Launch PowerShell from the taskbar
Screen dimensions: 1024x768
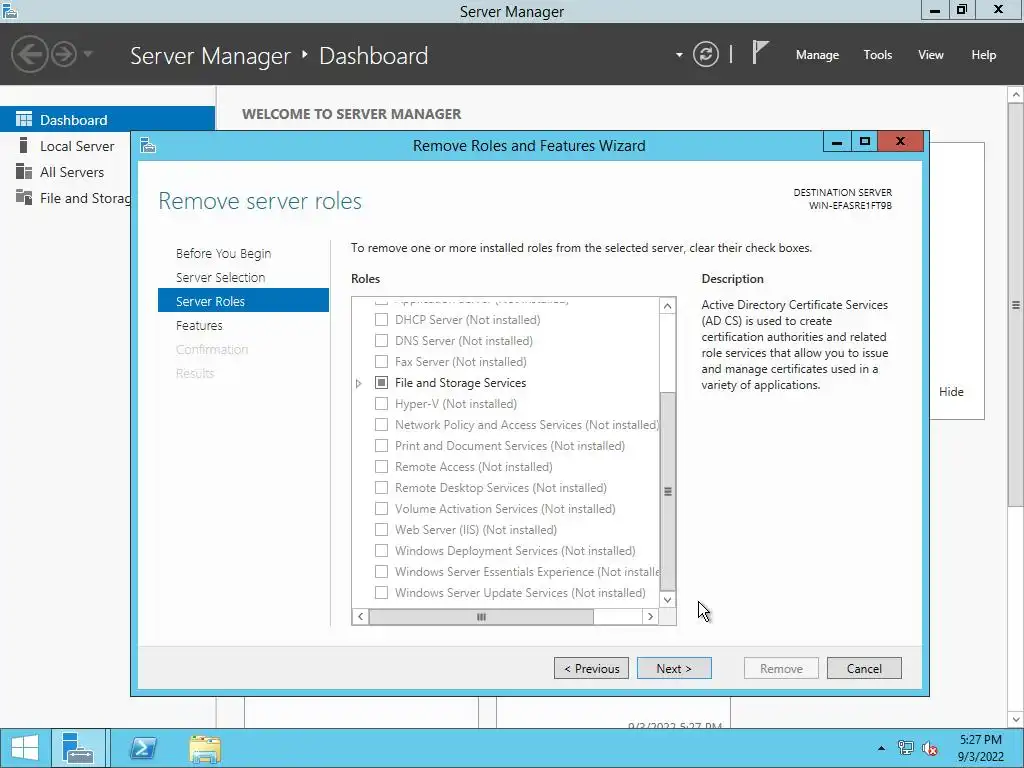[x=142, y=748]
